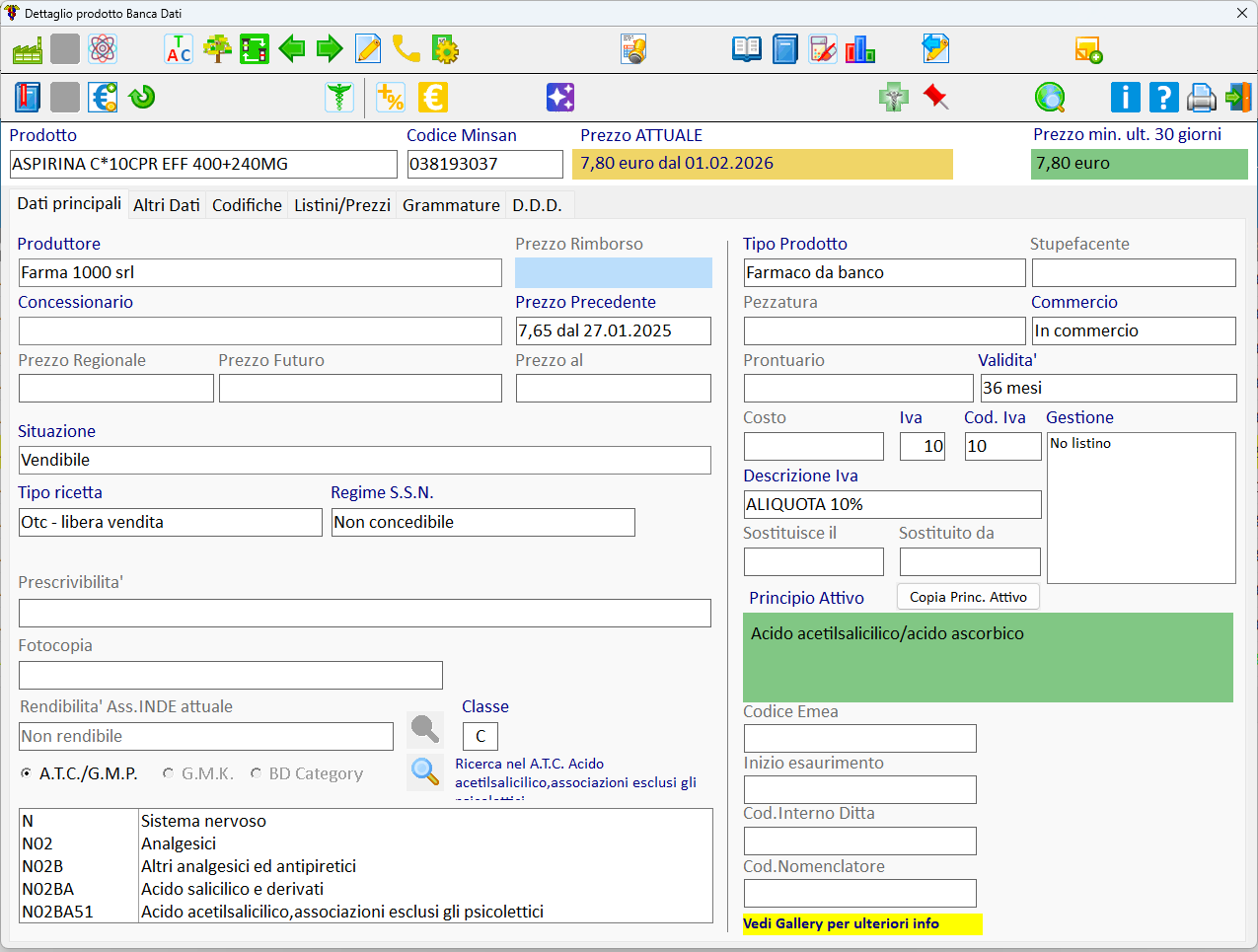Go to next product with right arrow
Image resolution: width=1258 pixels, height=952 pixels.
pos(330,49)
